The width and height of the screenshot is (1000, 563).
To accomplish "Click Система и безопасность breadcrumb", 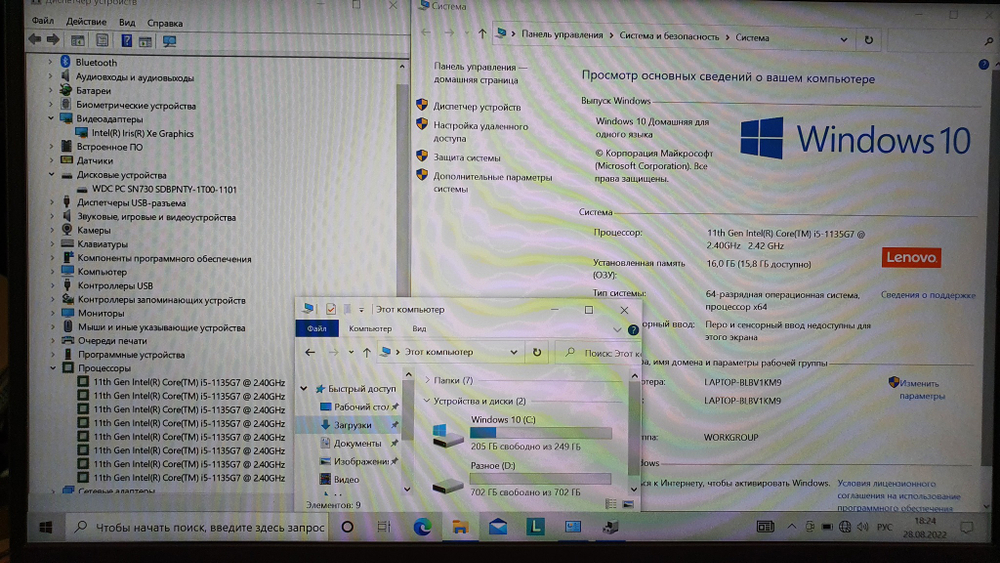I will coord(669,36).
